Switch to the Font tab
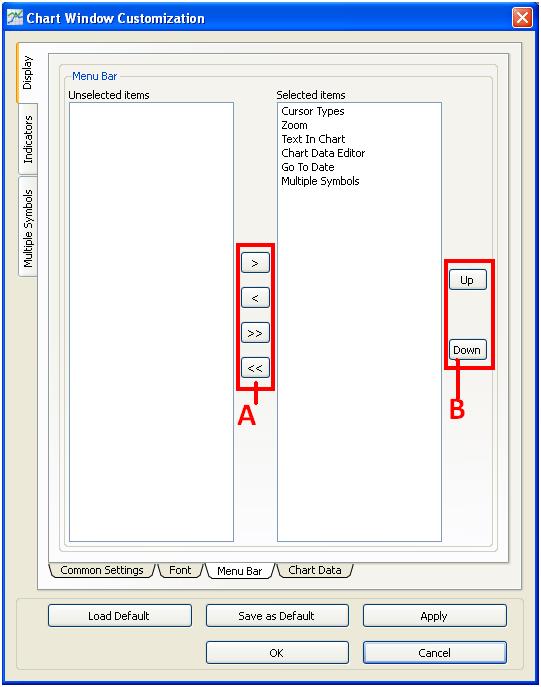This screenshot has width=541, height=687. (180, 570)
